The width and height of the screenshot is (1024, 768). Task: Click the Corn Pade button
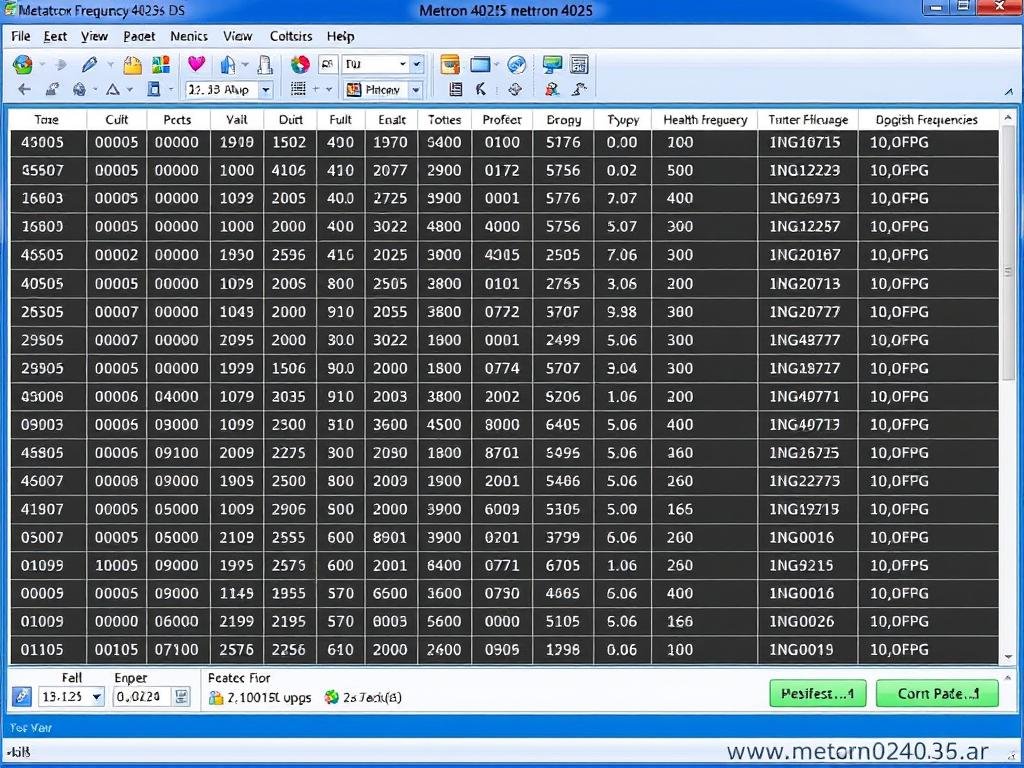coord(936,692)
